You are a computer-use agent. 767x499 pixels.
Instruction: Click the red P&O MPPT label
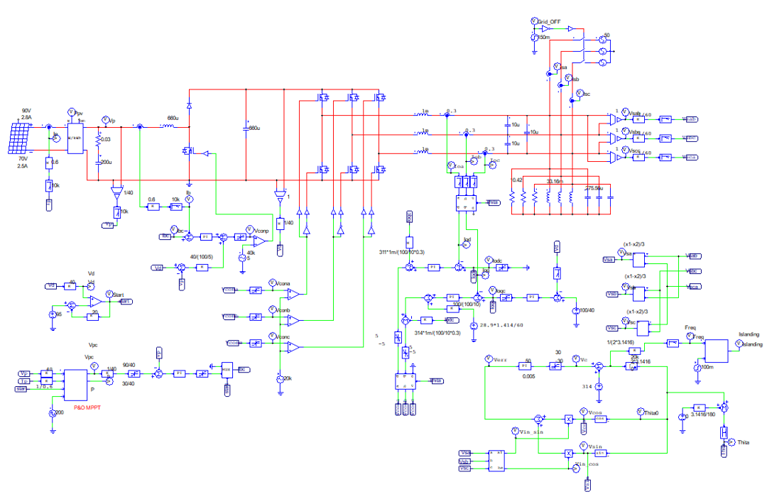click(87, 408)
